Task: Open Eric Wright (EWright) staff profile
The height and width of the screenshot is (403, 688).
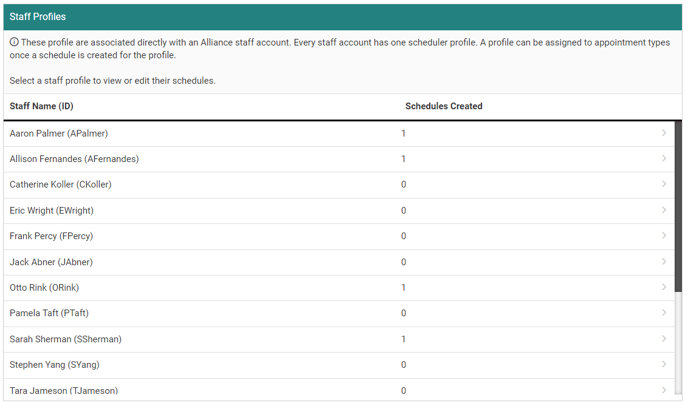Action: [x=54, y=210]
